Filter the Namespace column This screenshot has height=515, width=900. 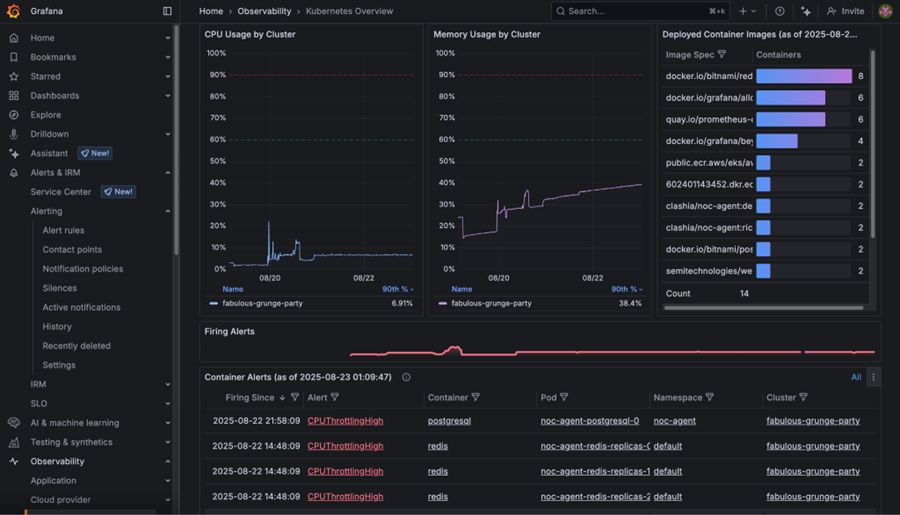click(x=709, y=397)
